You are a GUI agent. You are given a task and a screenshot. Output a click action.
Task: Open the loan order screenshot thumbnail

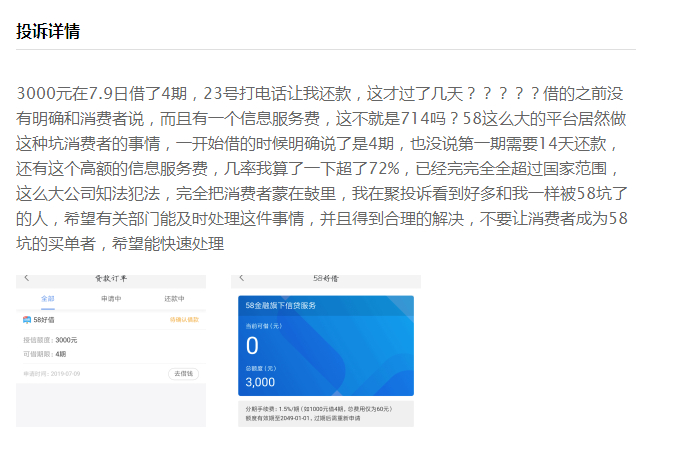111,350
